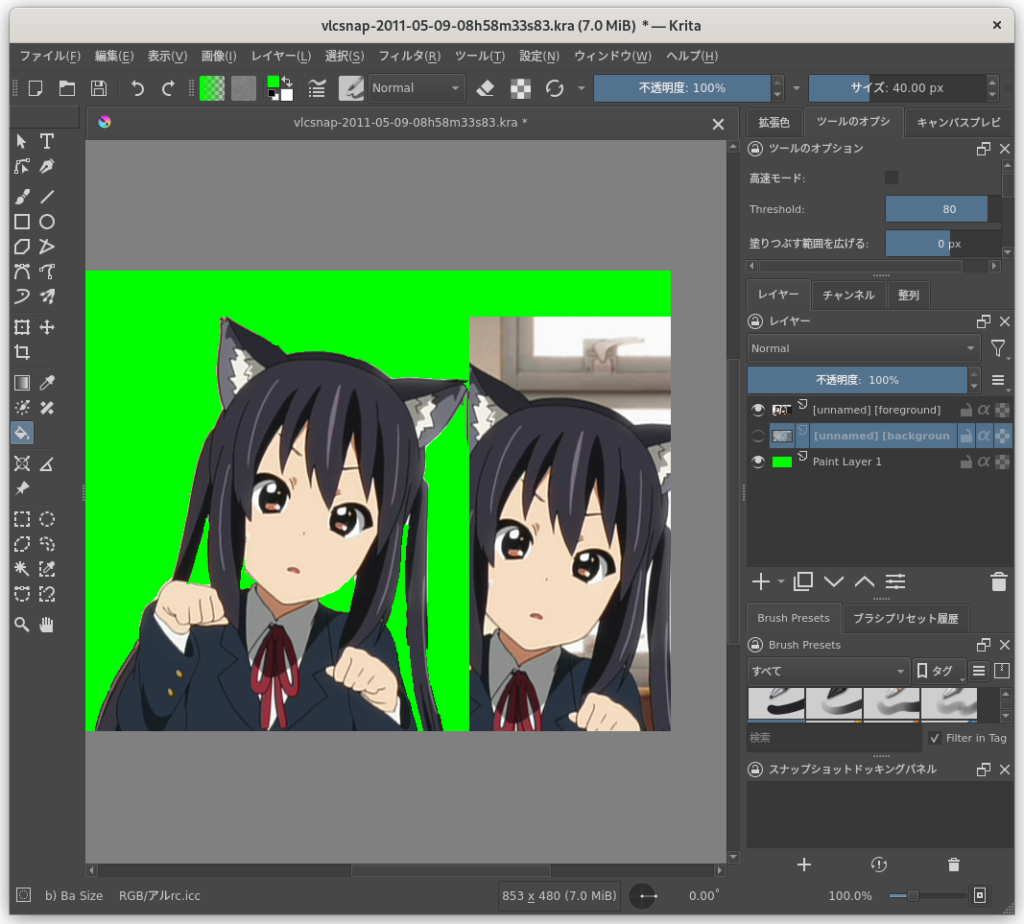Screen dimensions: 1024x924
Task: Expand the opacity slider options arrow
Action: (796, 88)
